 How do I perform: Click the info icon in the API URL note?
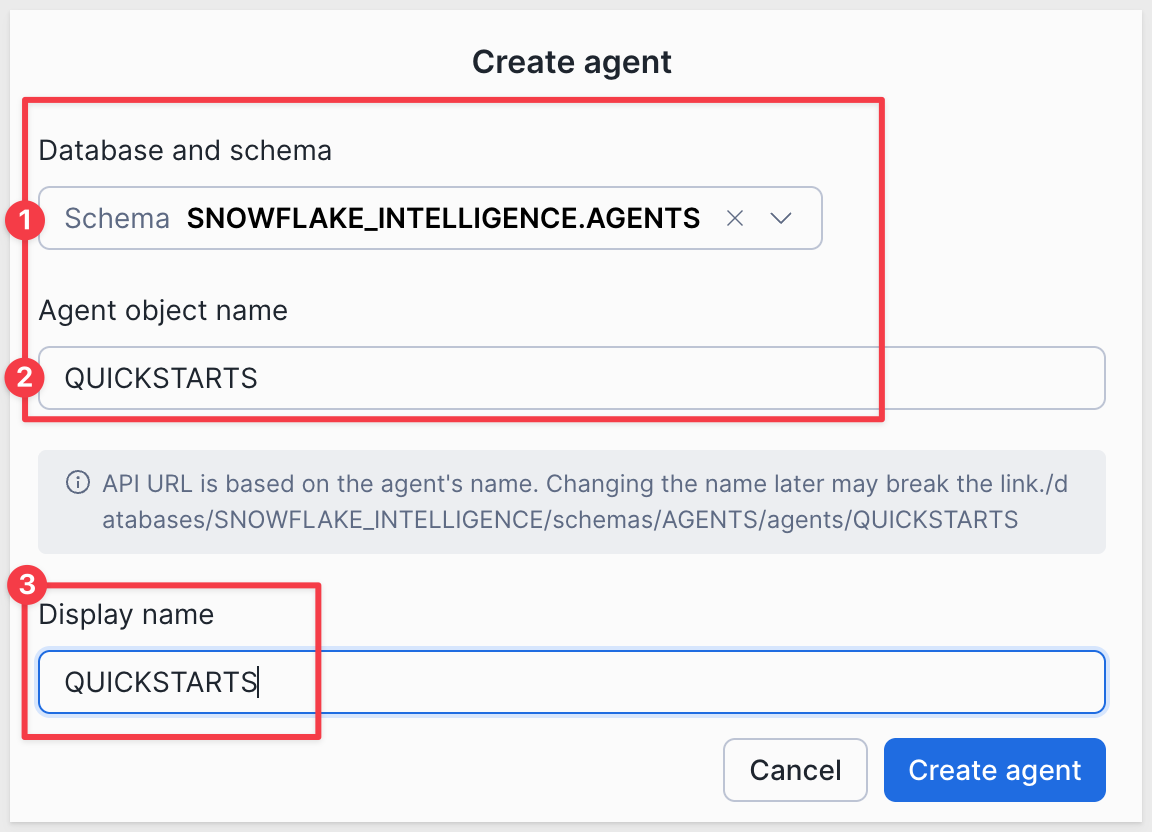click(x=76, y=484)
